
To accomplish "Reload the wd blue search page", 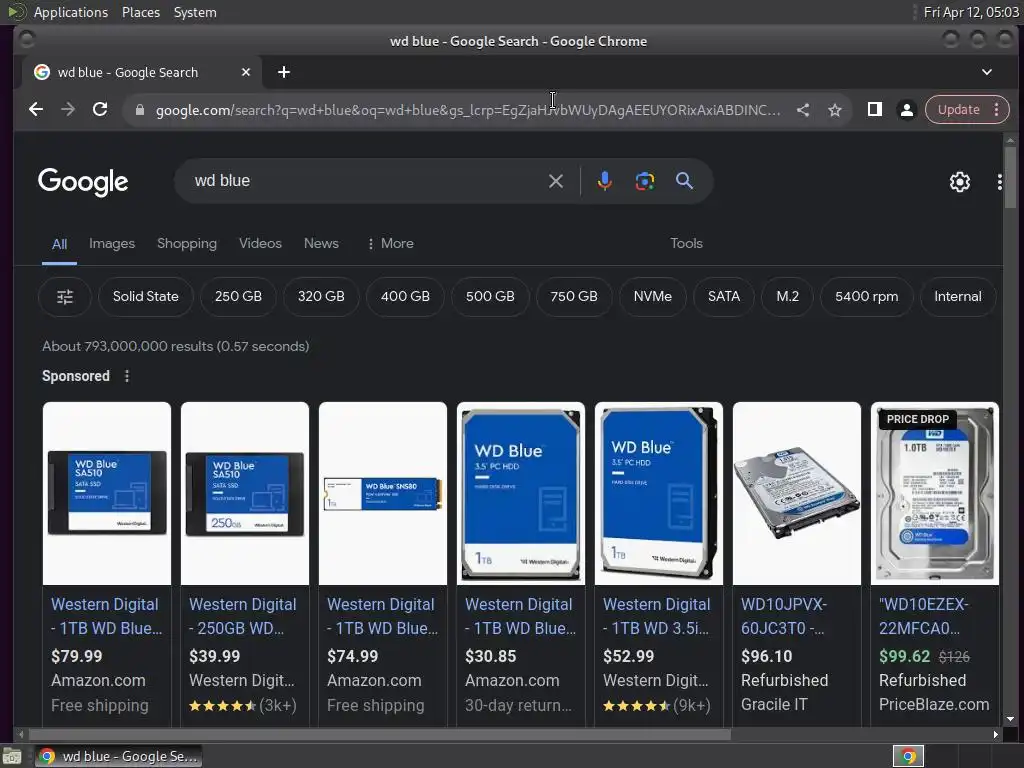I will [100, 110].
